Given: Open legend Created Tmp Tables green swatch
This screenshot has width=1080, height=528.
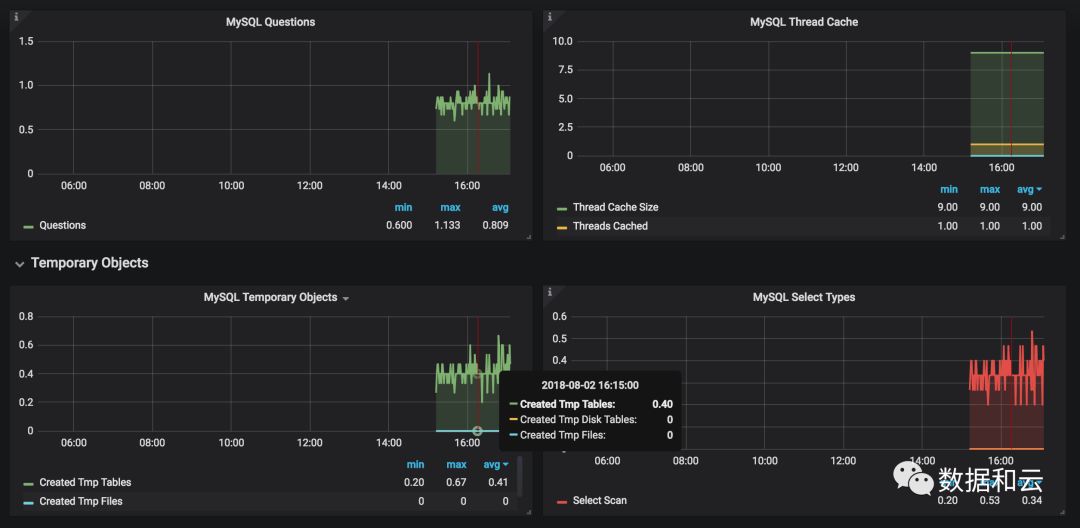Looking at the screenshot, I should point(28,484).
